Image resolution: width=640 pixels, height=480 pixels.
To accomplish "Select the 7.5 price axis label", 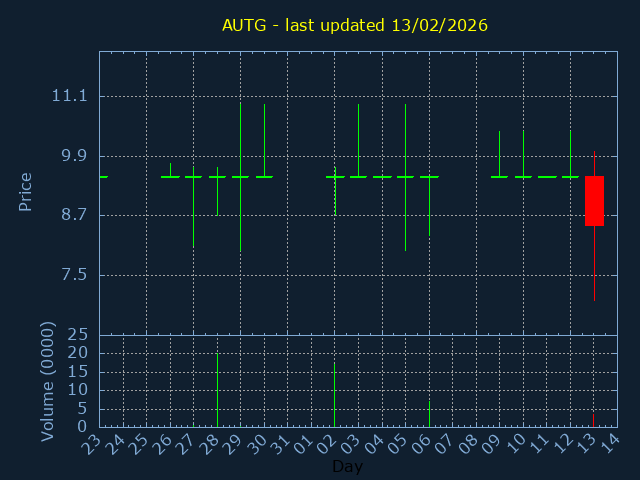I will point(74,275).
